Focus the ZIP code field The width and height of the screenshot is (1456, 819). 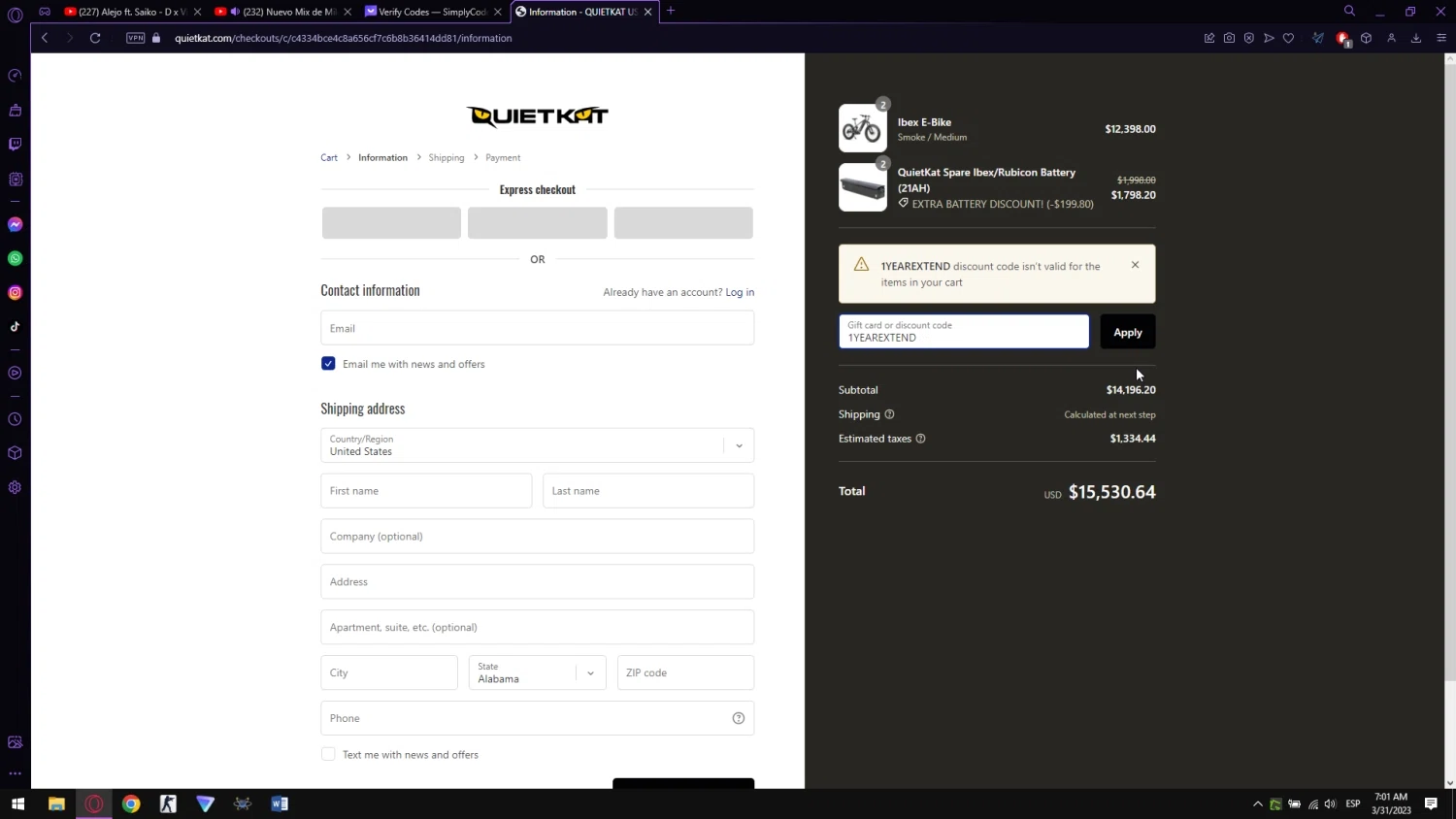pyautogui.click(x=685, y=672)
